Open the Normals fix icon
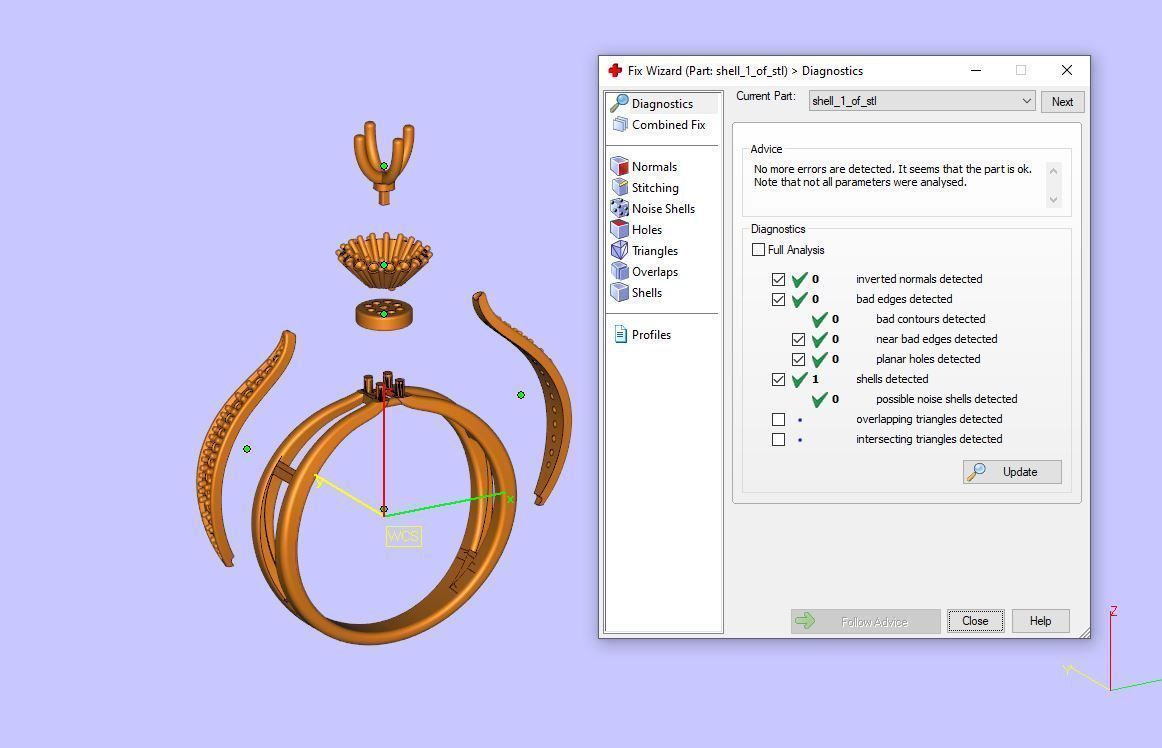 (x=620, y=166)
